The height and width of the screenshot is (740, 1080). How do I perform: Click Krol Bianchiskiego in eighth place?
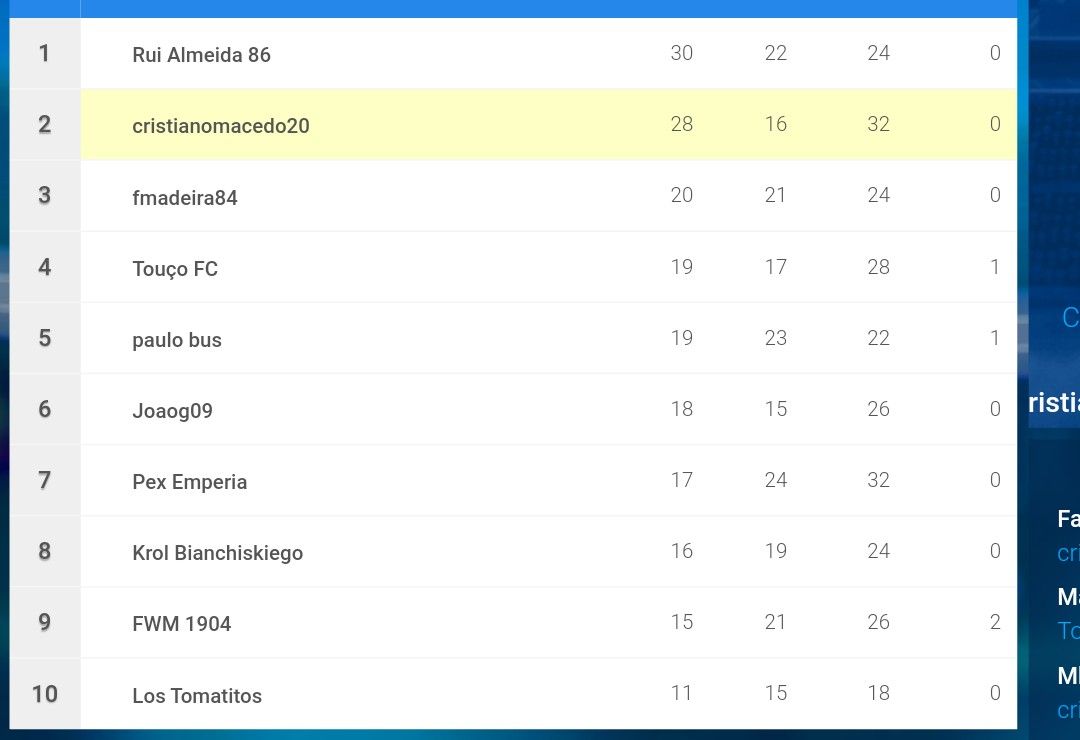click(218, 553)
